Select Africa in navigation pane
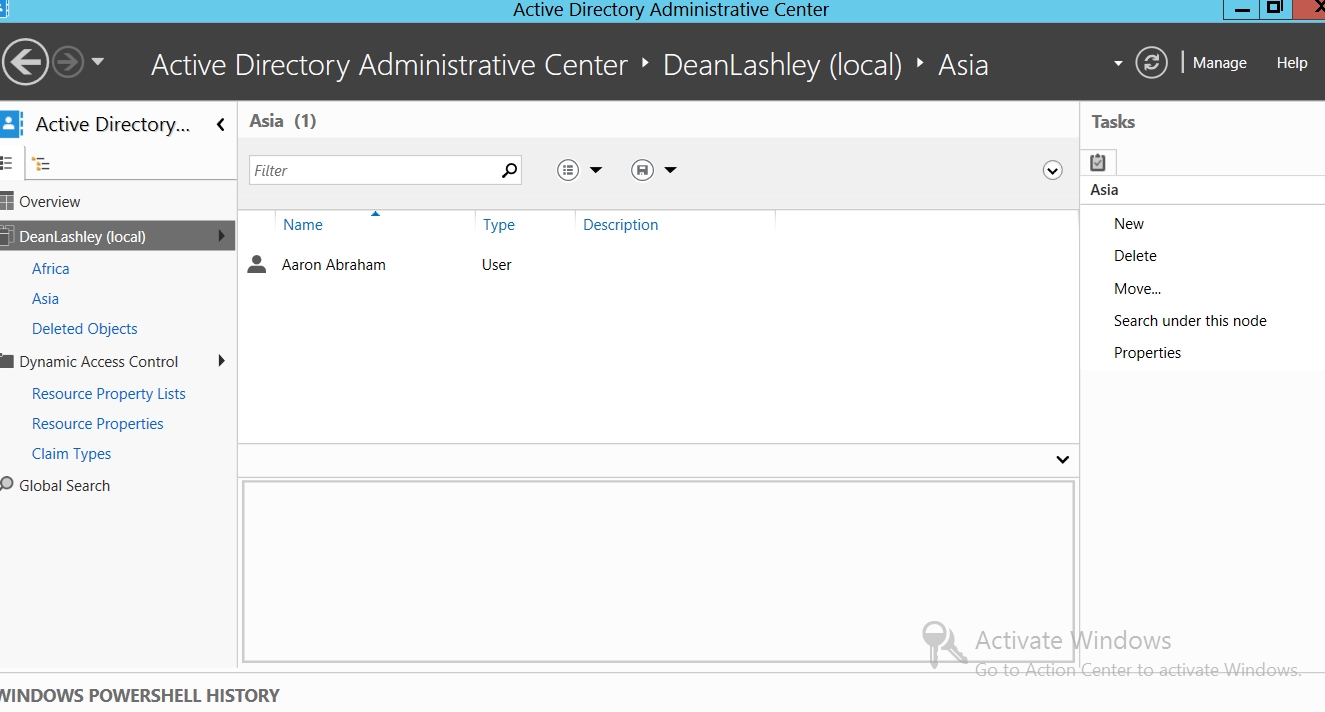This screenshot has width=1325, height=712. coord(51,269)
